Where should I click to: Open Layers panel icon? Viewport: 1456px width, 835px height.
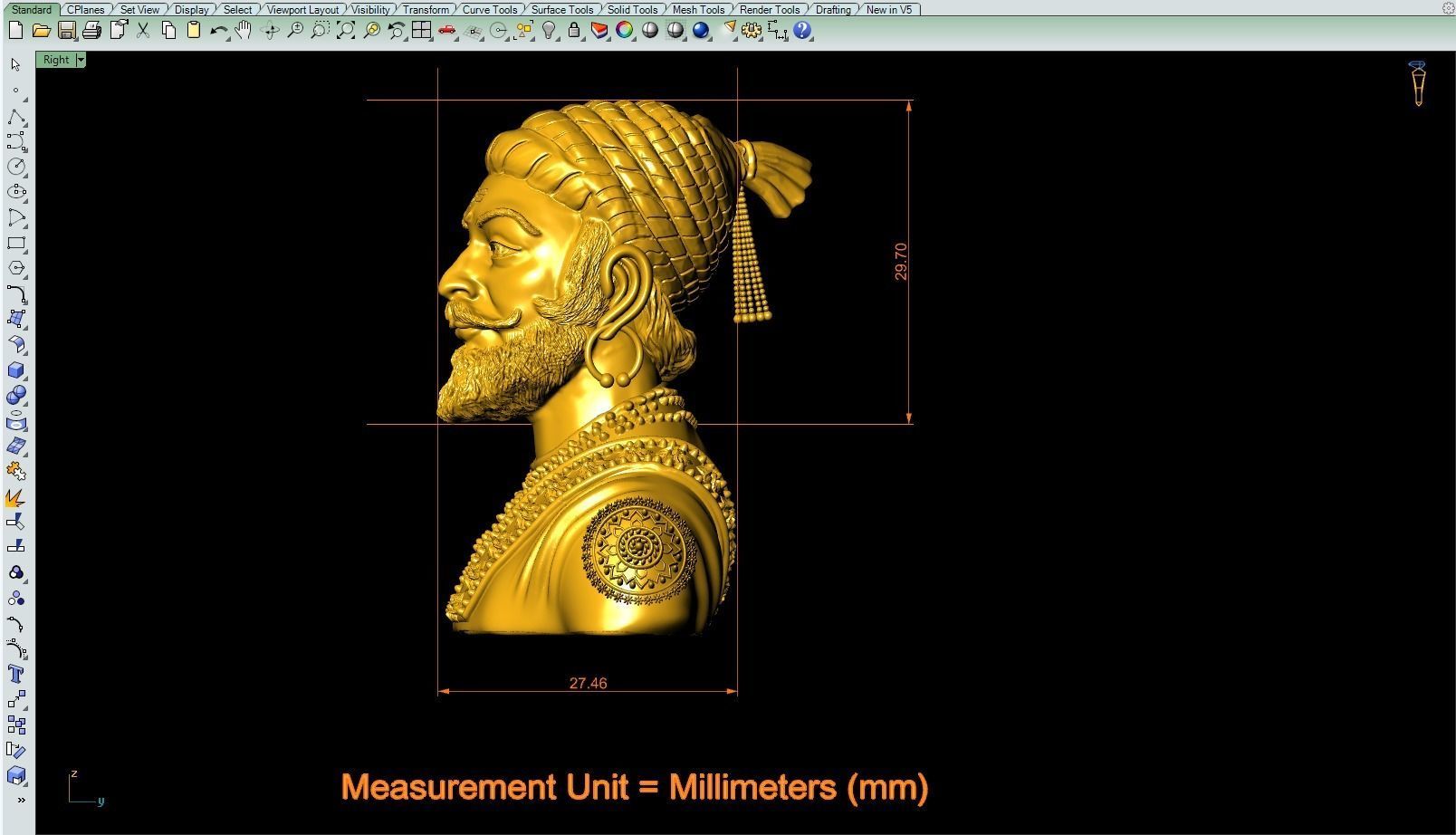tap(599, 30)
